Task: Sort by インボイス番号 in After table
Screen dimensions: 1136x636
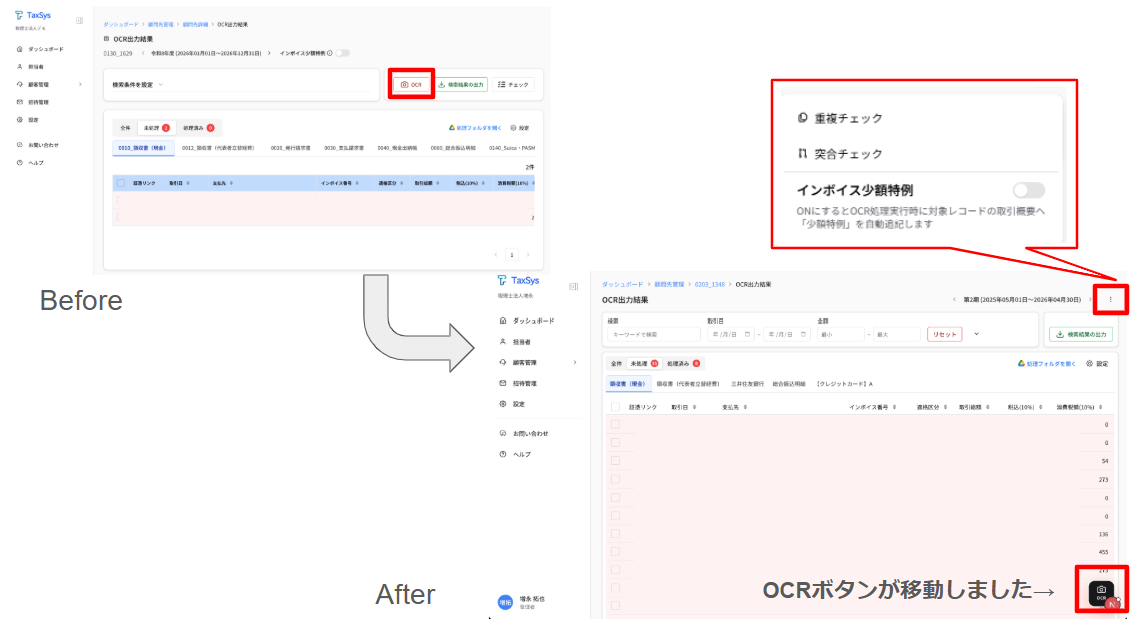Action: (872, 407)
